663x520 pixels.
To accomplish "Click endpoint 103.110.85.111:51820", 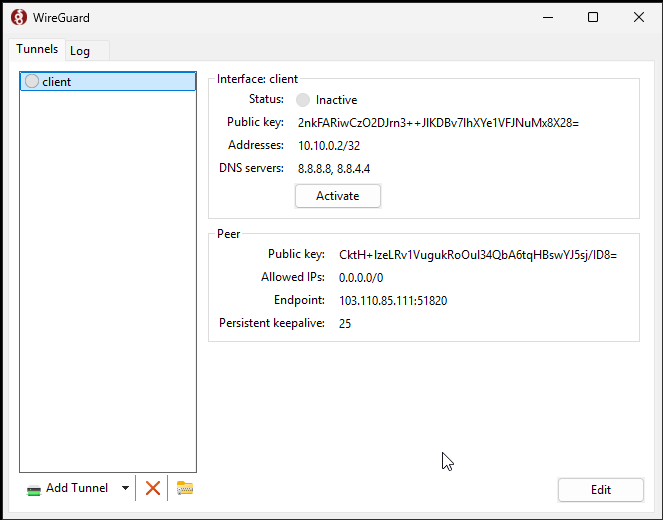I will (393, 301).
